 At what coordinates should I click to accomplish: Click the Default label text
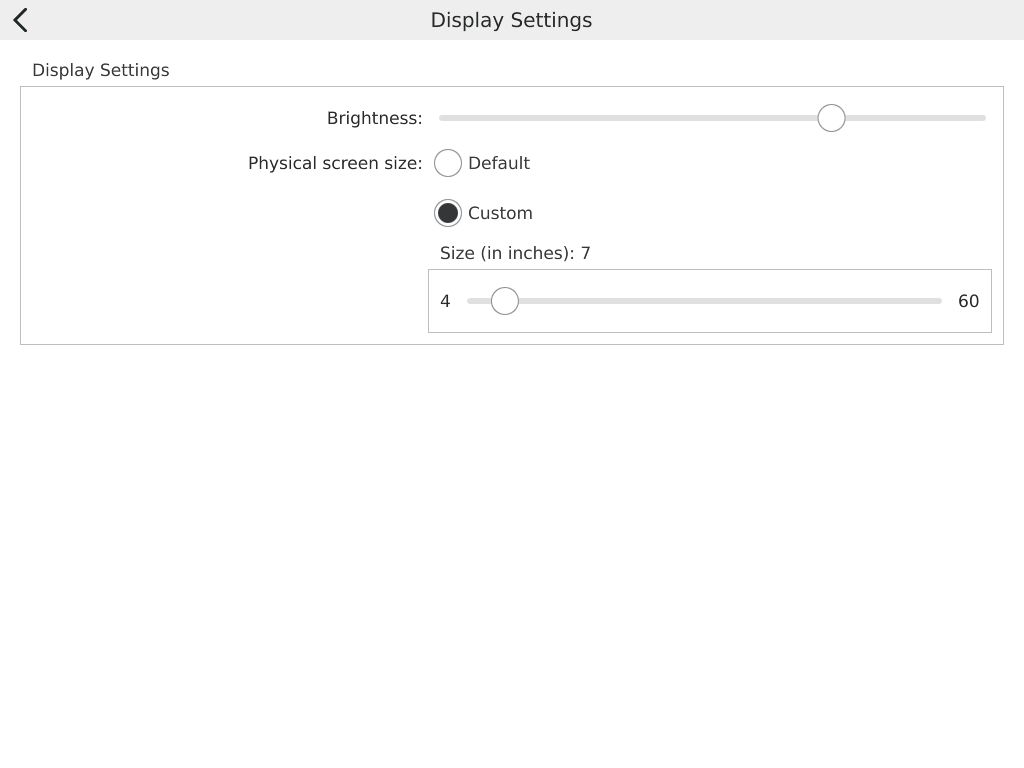pos(499,163)
